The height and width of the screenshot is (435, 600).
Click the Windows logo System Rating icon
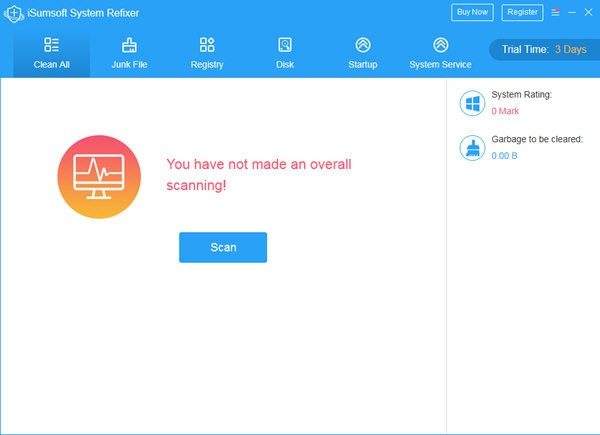click(x=472, y=103)
